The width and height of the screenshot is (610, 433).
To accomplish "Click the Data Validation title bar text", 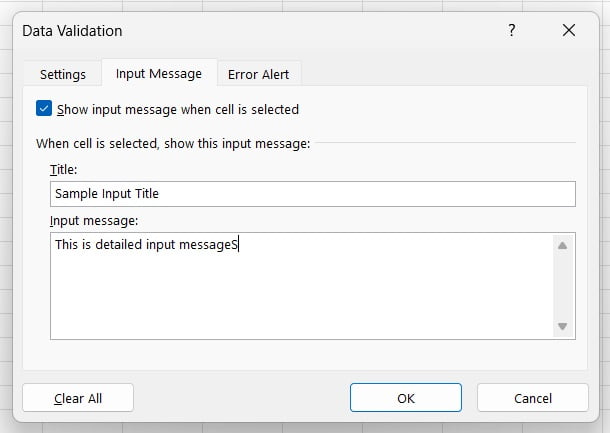I will point(72,31).
